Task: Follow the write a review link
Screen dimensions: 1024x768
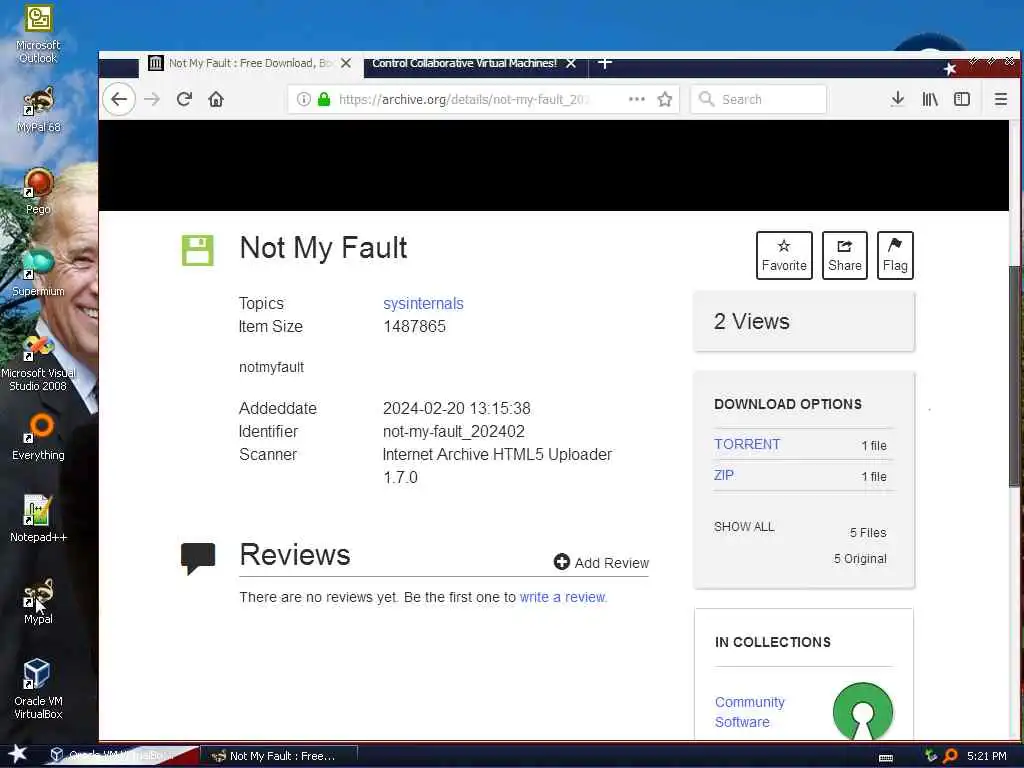Action: (563, 597)
